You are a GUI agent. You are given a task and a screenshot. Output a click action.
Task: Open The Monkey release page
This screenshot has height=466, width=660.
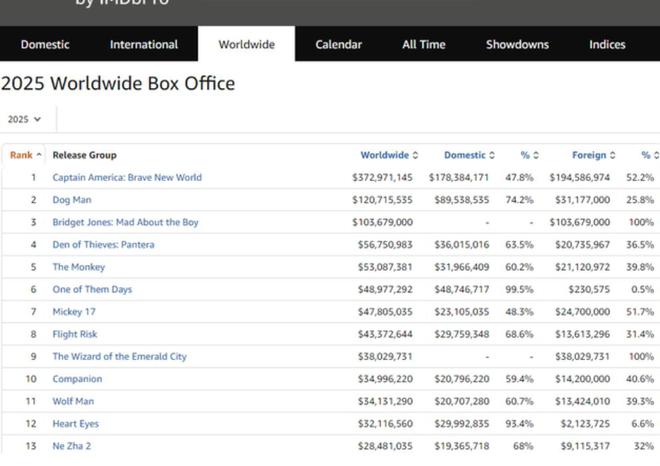[x=79, y=267]
